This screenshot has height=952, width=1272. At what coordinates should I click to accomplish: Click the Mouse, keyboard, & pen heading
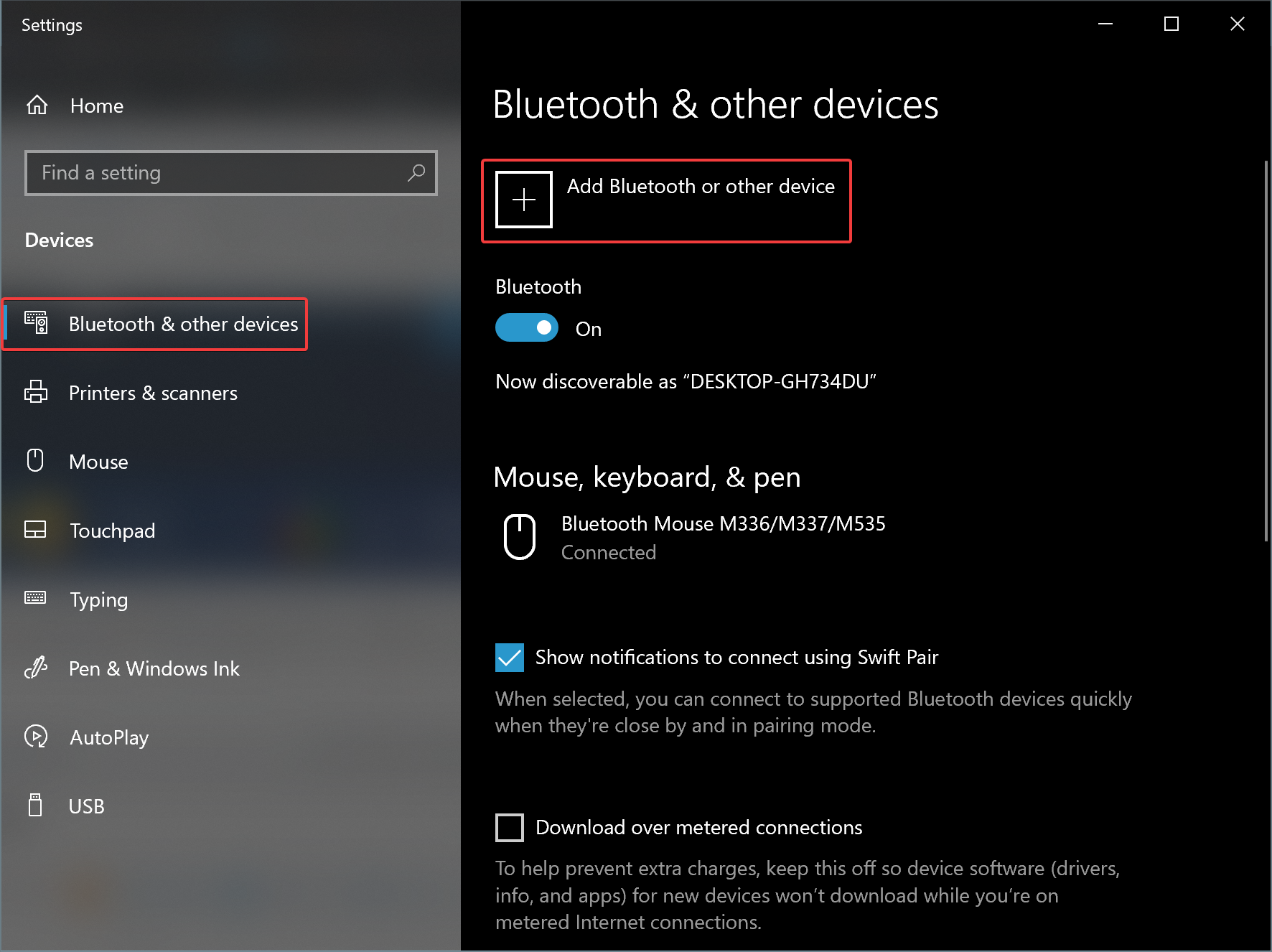point(647,478)
